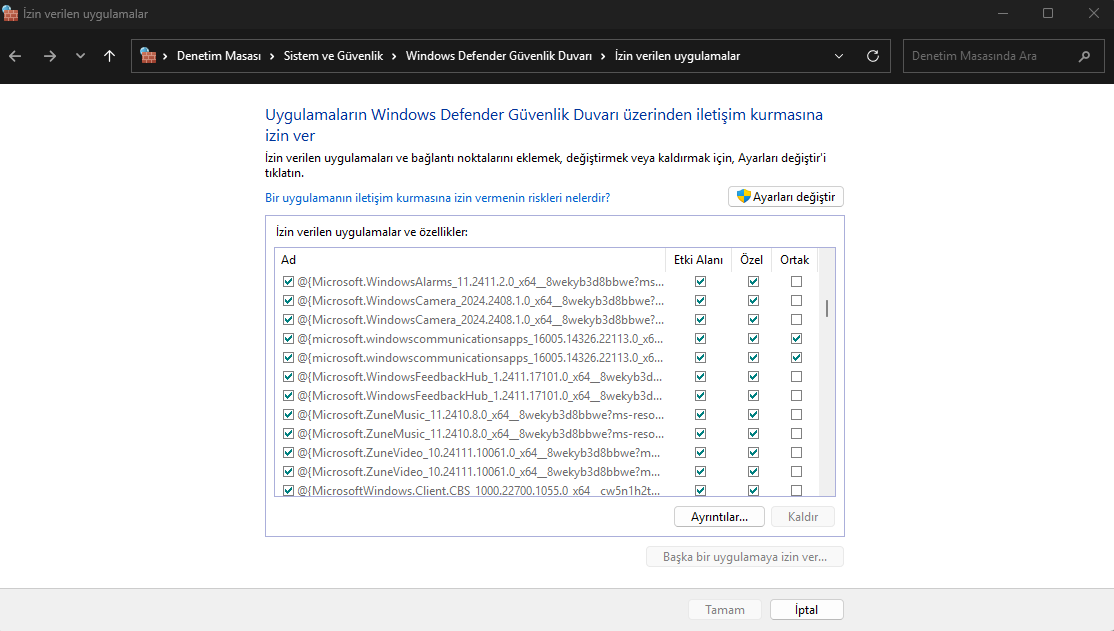Go up one level with up arrow
The width and height of the screenshot is (1114, 631).
point(109,56)
